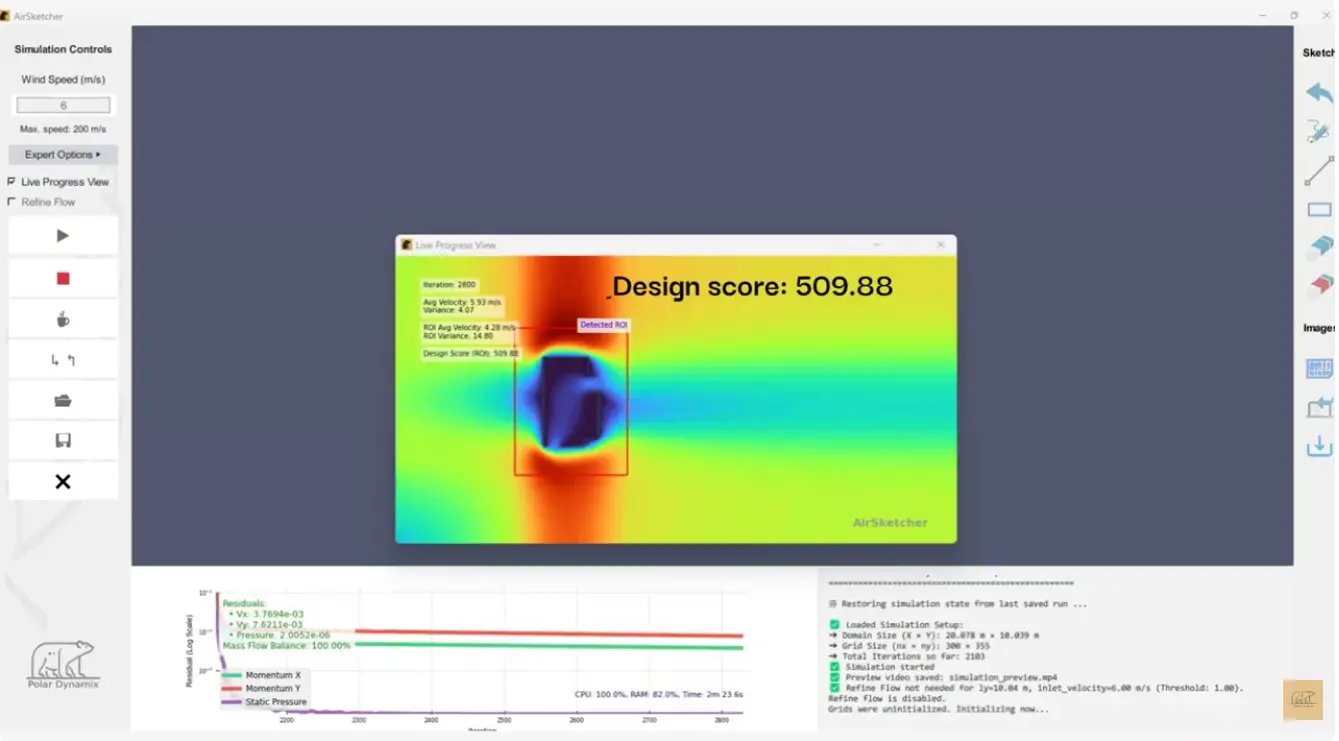Select the freehand sketch pen tool
The width and height of the screenshot is (1339, 741).
coord(1318,130)
